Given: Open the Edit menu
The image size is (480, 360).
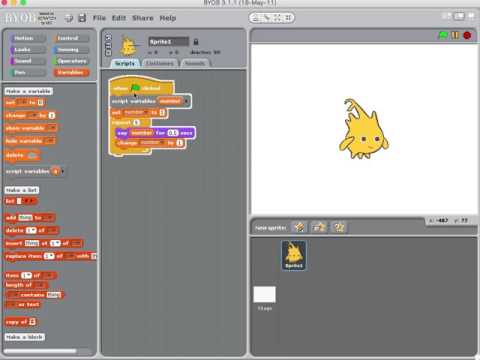Looking at the screenshot, I should [x=119, y=18].
